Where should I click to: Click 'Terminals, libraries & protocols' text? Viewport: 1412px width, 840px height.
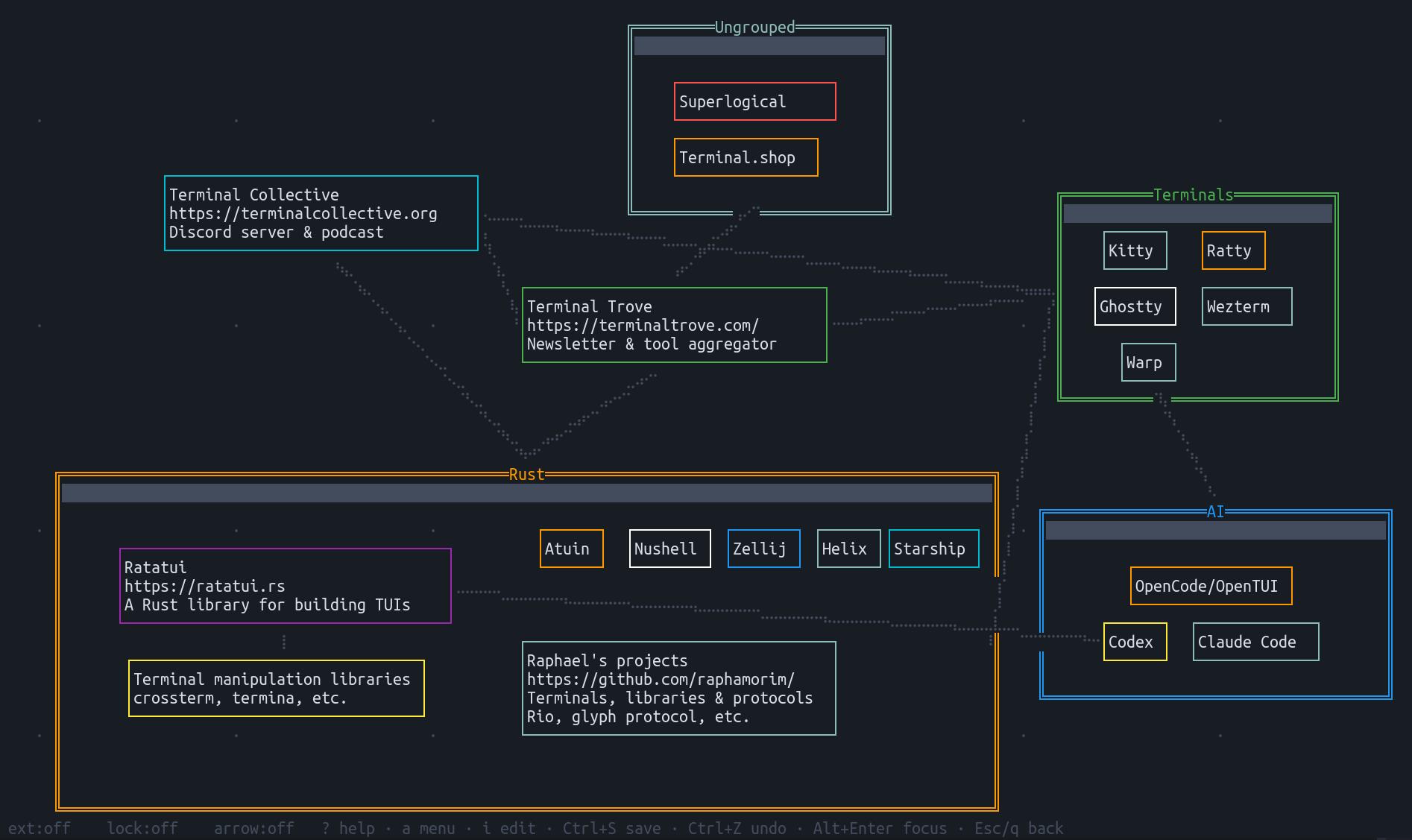[669, 698]
